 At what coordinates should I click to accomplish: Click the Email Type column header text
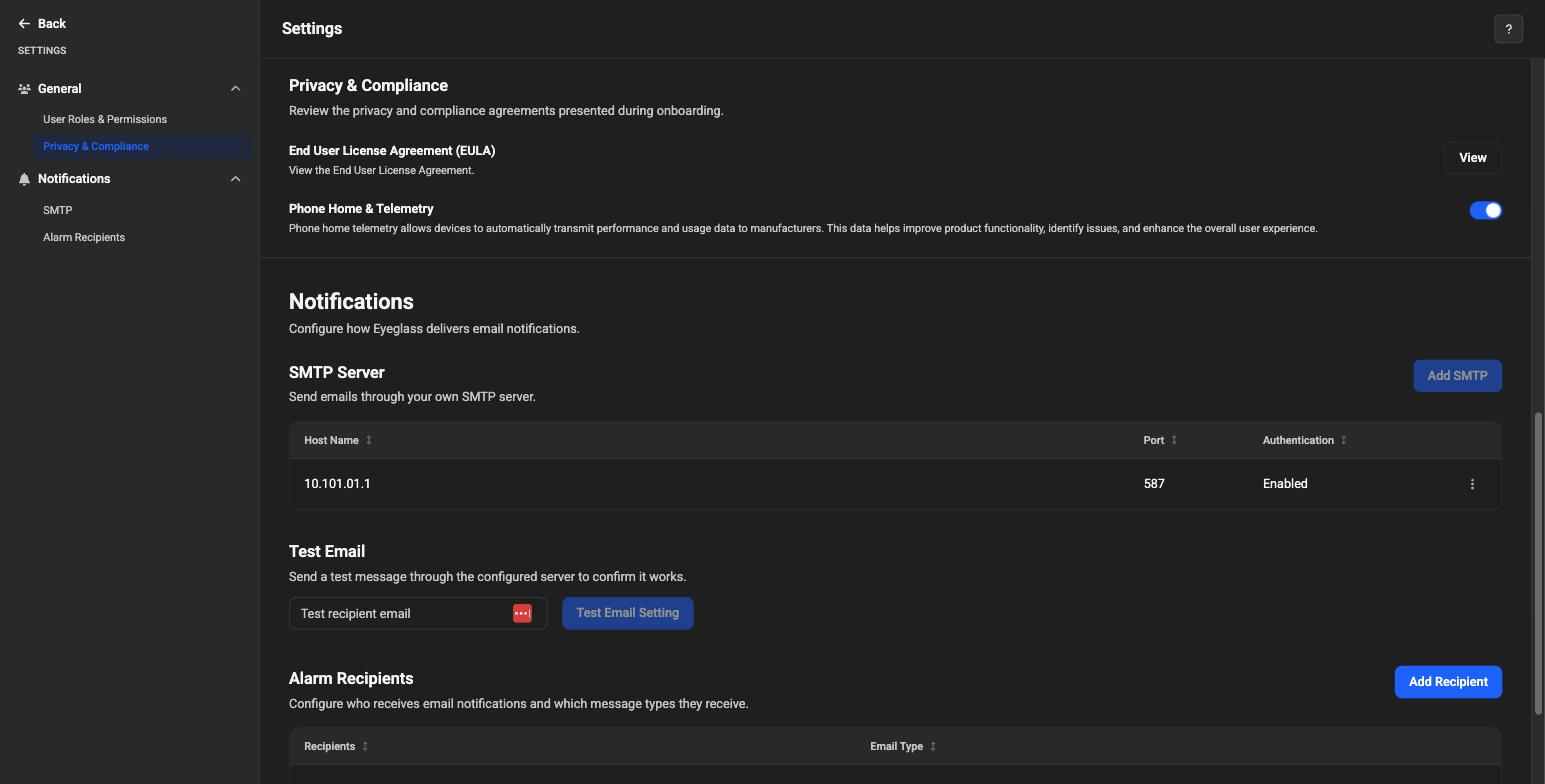(x=896, y=746)
